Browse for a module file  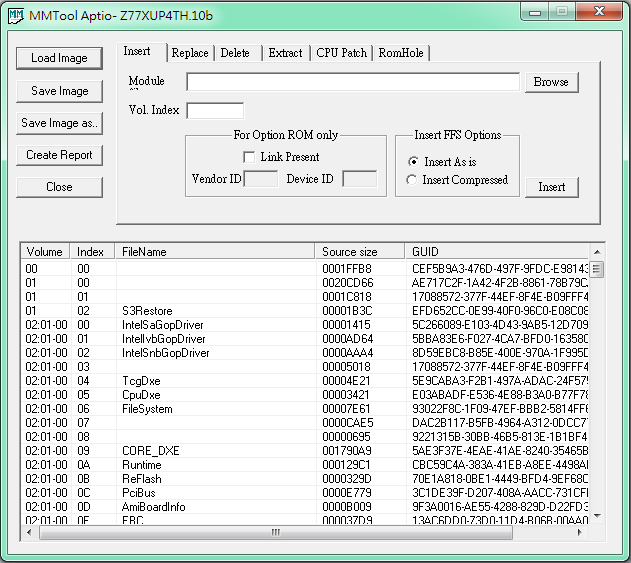pos(551,82)
